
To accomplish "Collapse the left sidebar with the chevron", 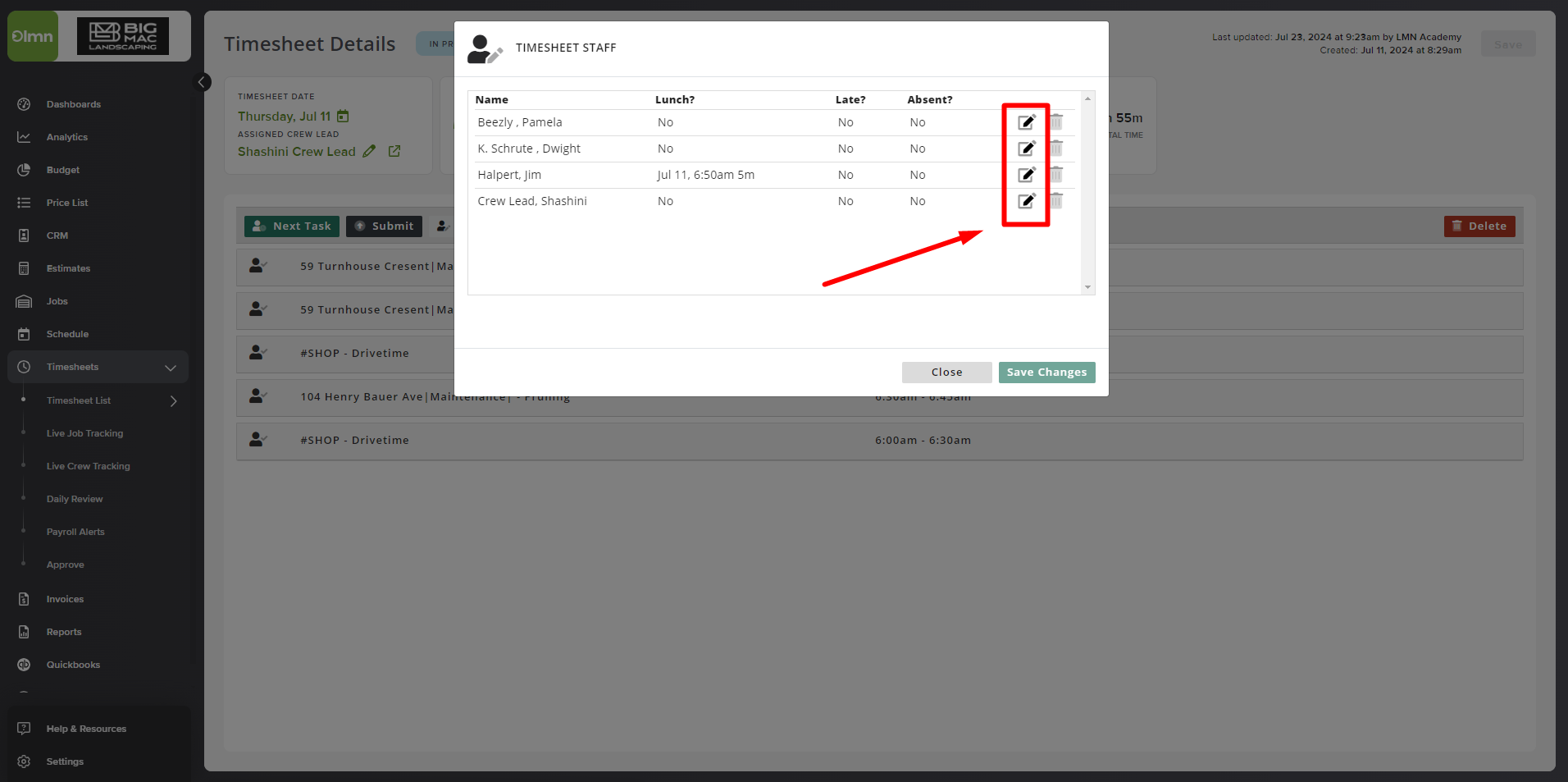I will [202, 82].
